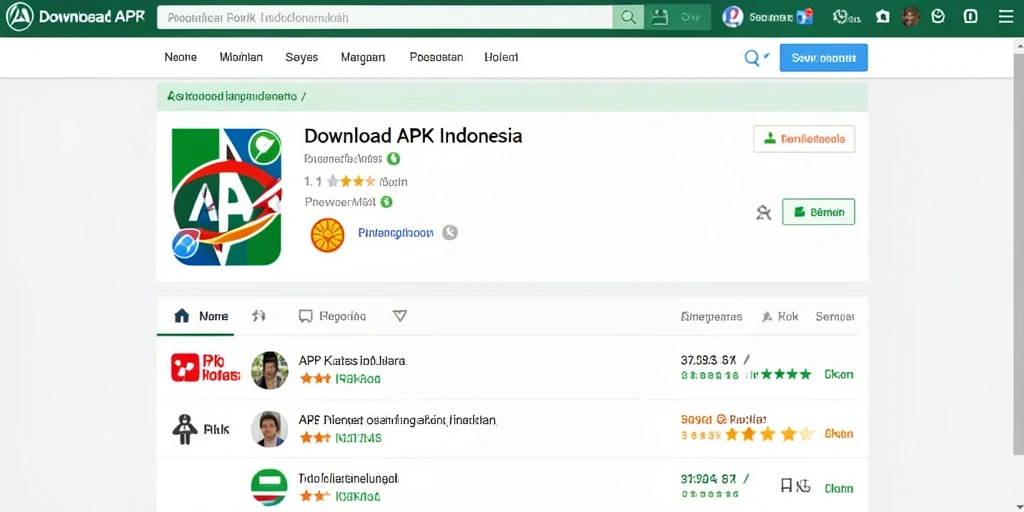Click the orange star rating in second row

(x=771, y=434)
